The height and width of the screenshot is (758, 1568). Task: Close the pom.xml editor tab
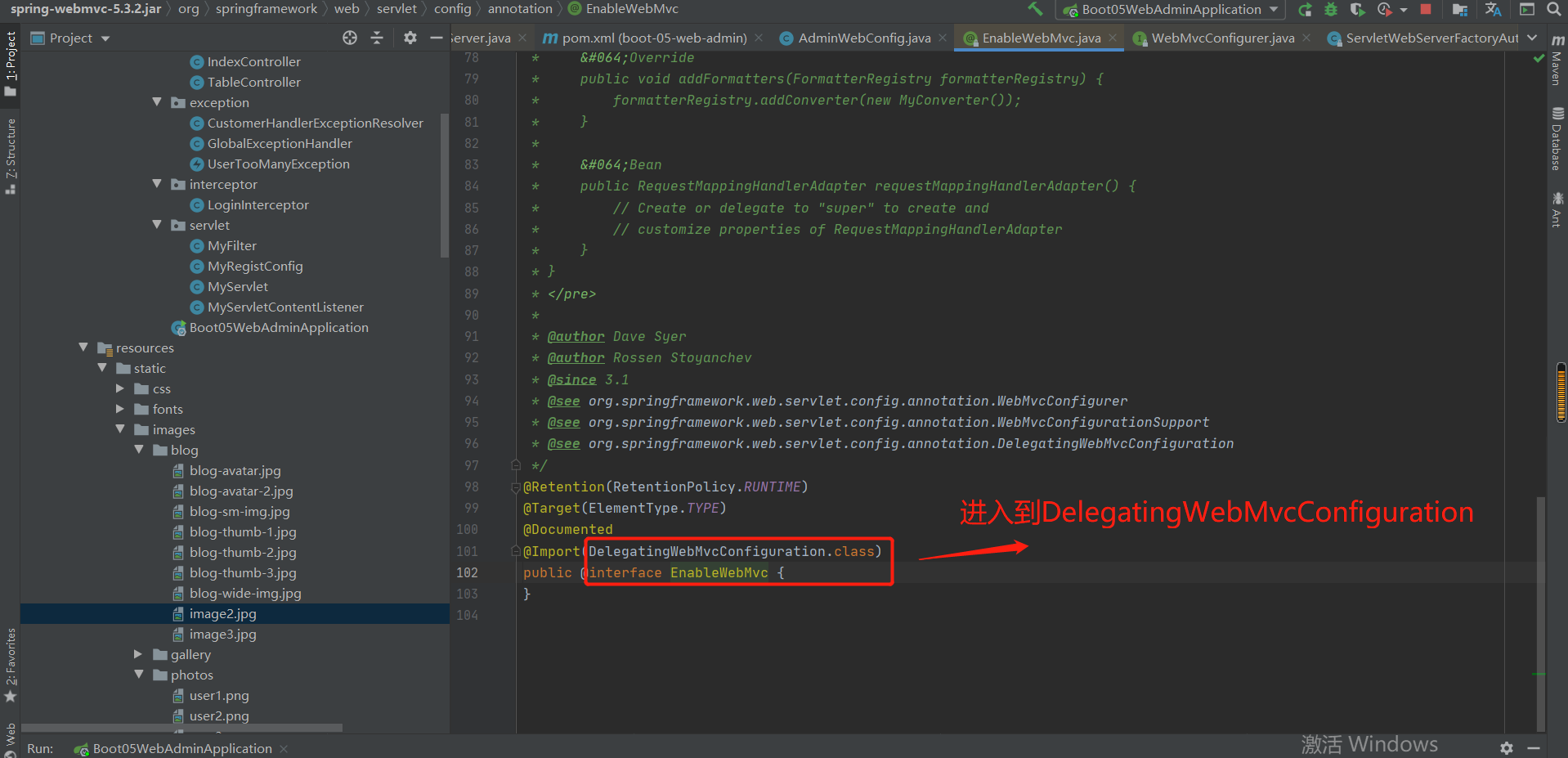759,38
